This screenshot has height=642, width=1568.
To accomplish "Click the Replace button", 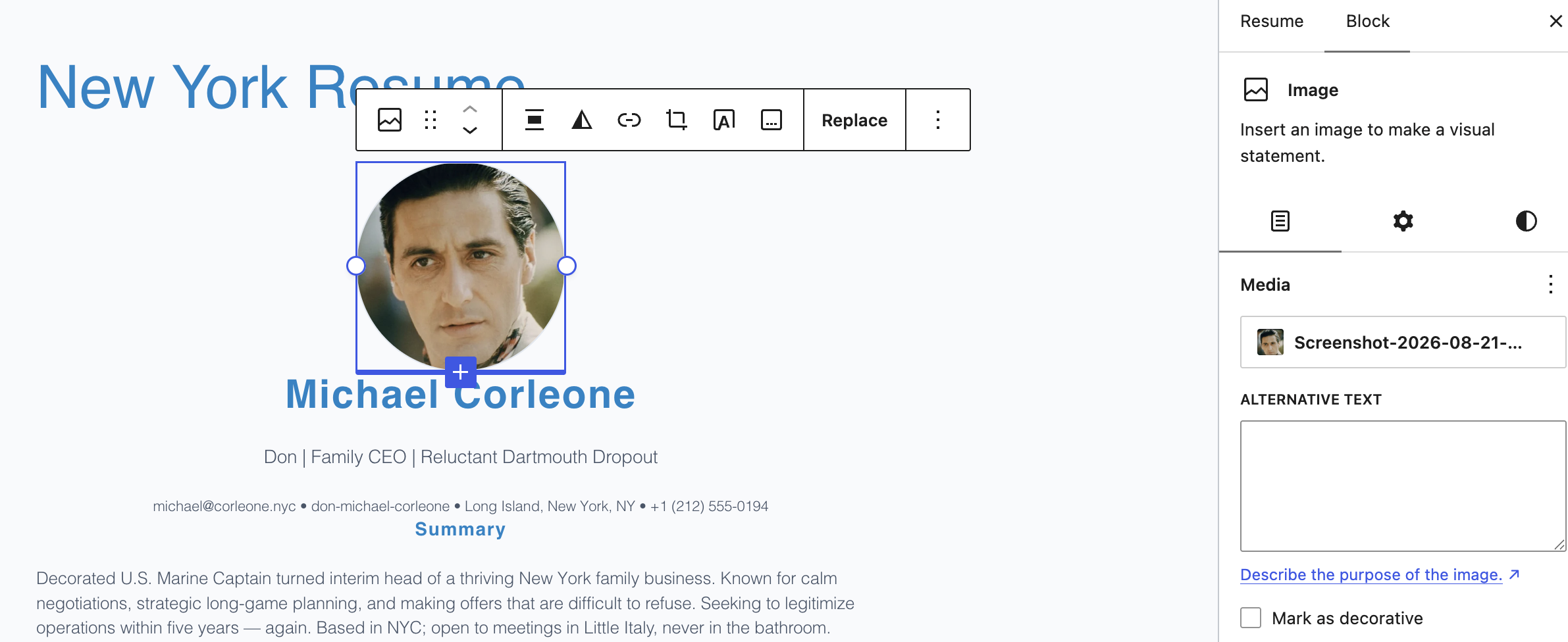I will click(854, 120).
